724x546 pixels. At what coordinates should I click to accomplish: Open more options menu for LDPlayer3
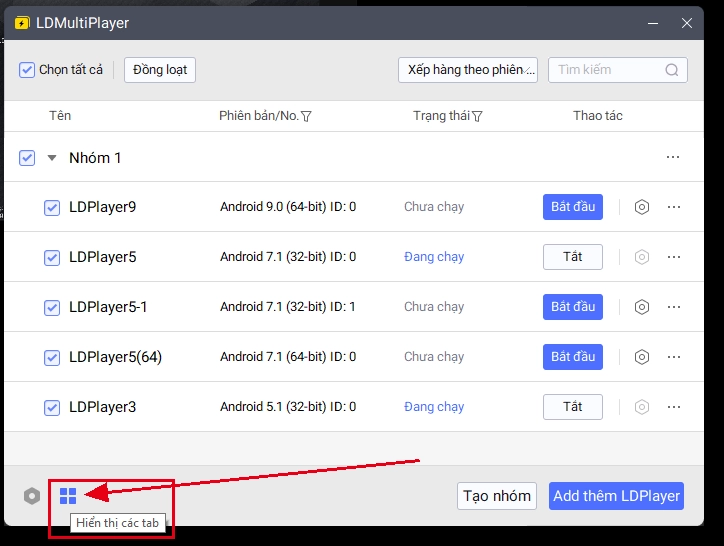tap(674, 407)
